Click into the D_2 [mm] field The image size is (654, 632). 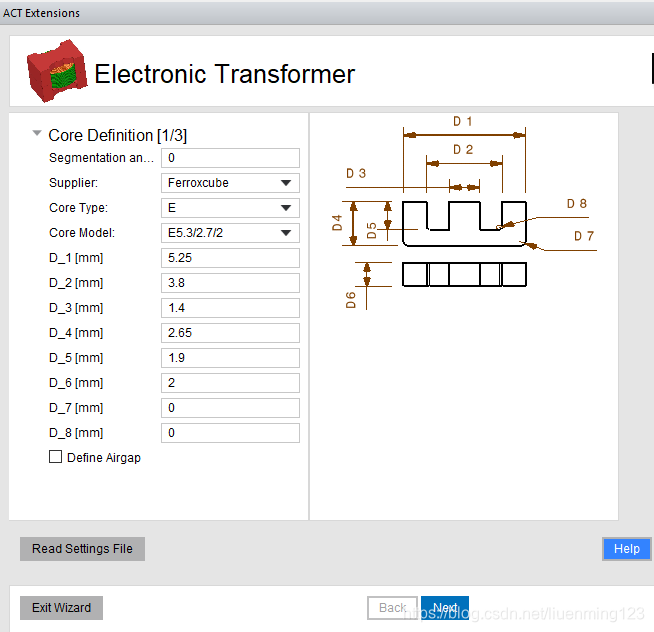tap(230, 283)
